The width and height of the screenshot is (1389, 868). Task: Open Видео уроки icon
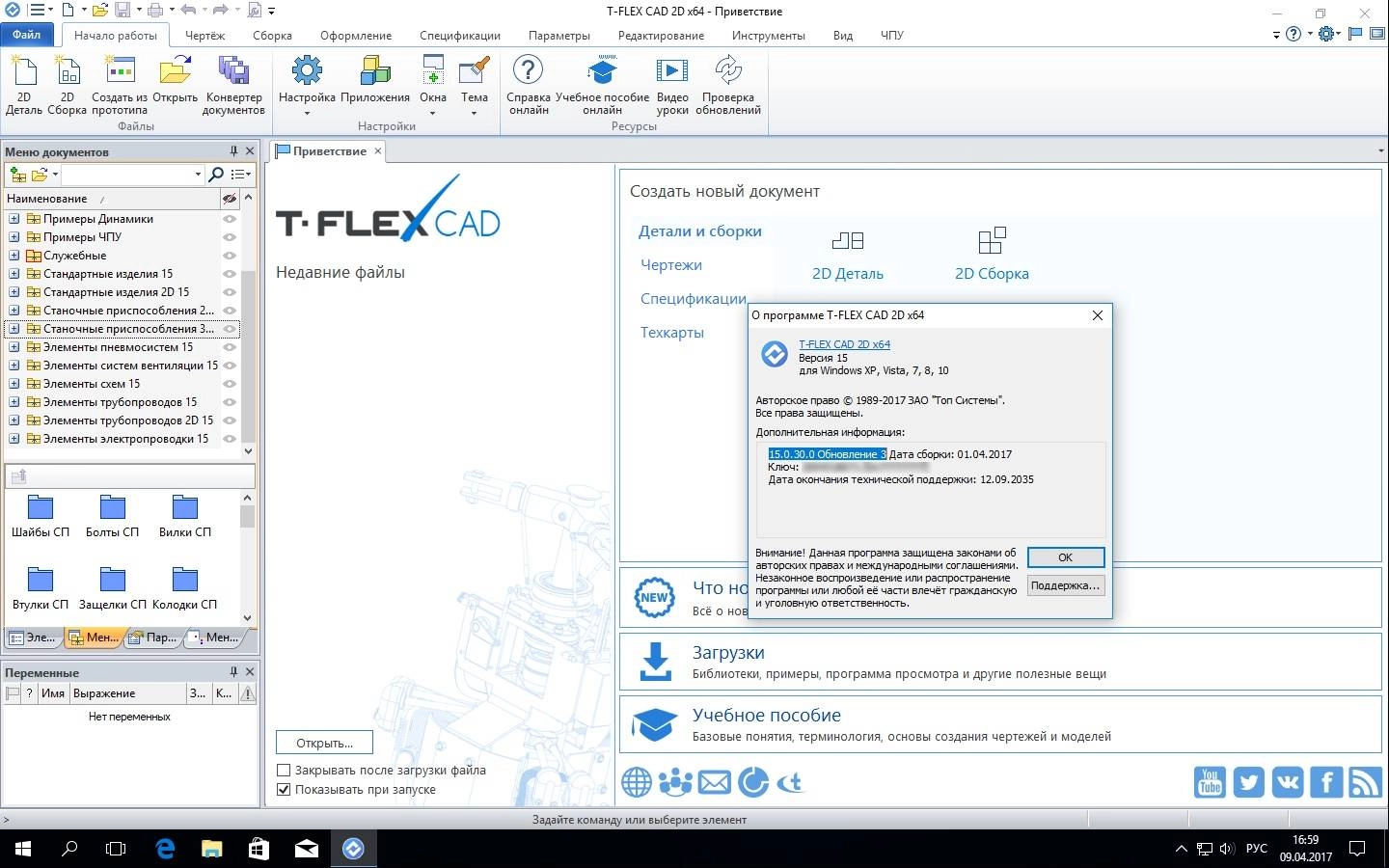click(x=672, y=72)
